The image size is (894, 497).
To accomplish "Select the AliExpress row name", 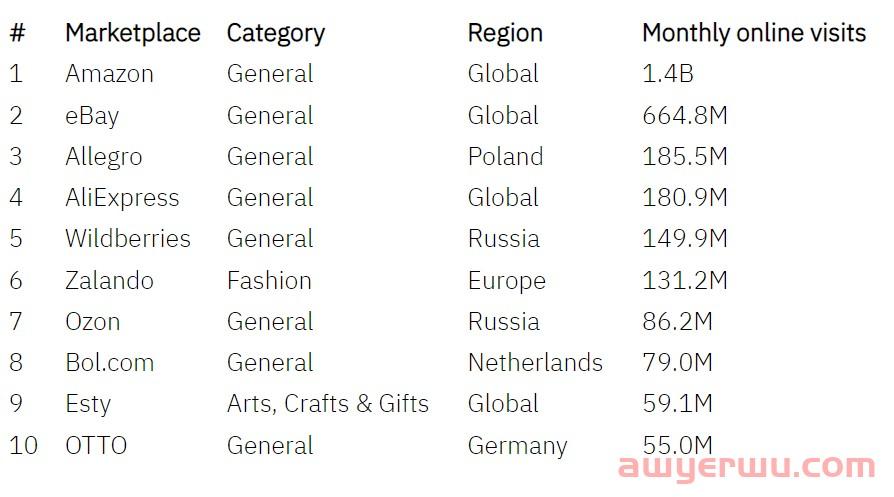I will pyautogui.click(x=122, y=198).
